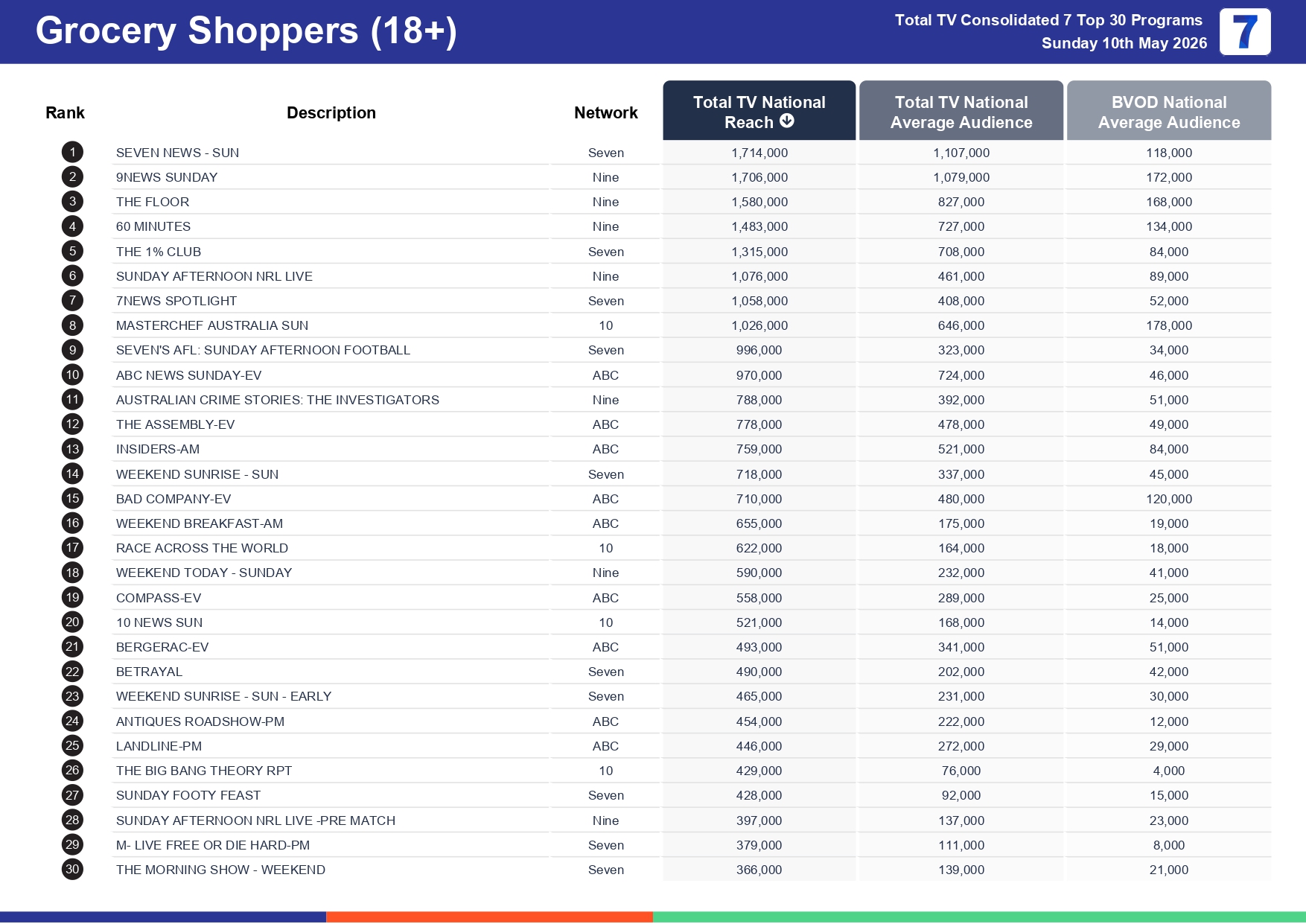Click the 1,714,000 reach value
This screenshot has height=924, width=1306.
(759, 153)
